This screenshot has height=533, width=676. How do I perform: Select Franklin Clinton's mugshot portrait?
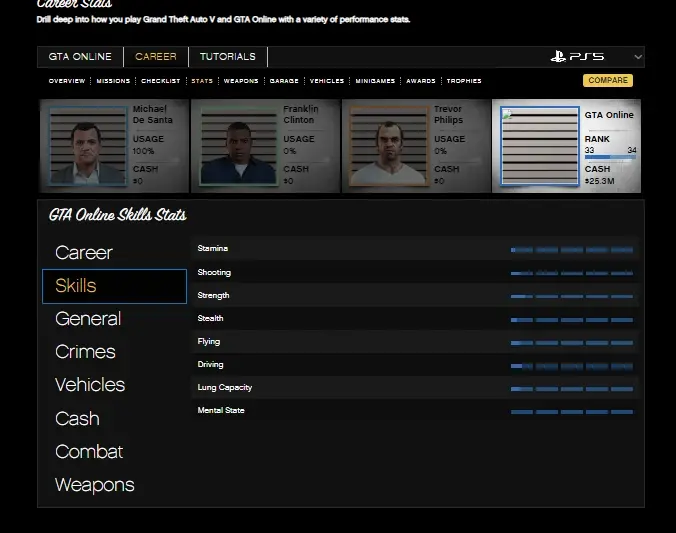pyautogui.click(x=238, y=146)
